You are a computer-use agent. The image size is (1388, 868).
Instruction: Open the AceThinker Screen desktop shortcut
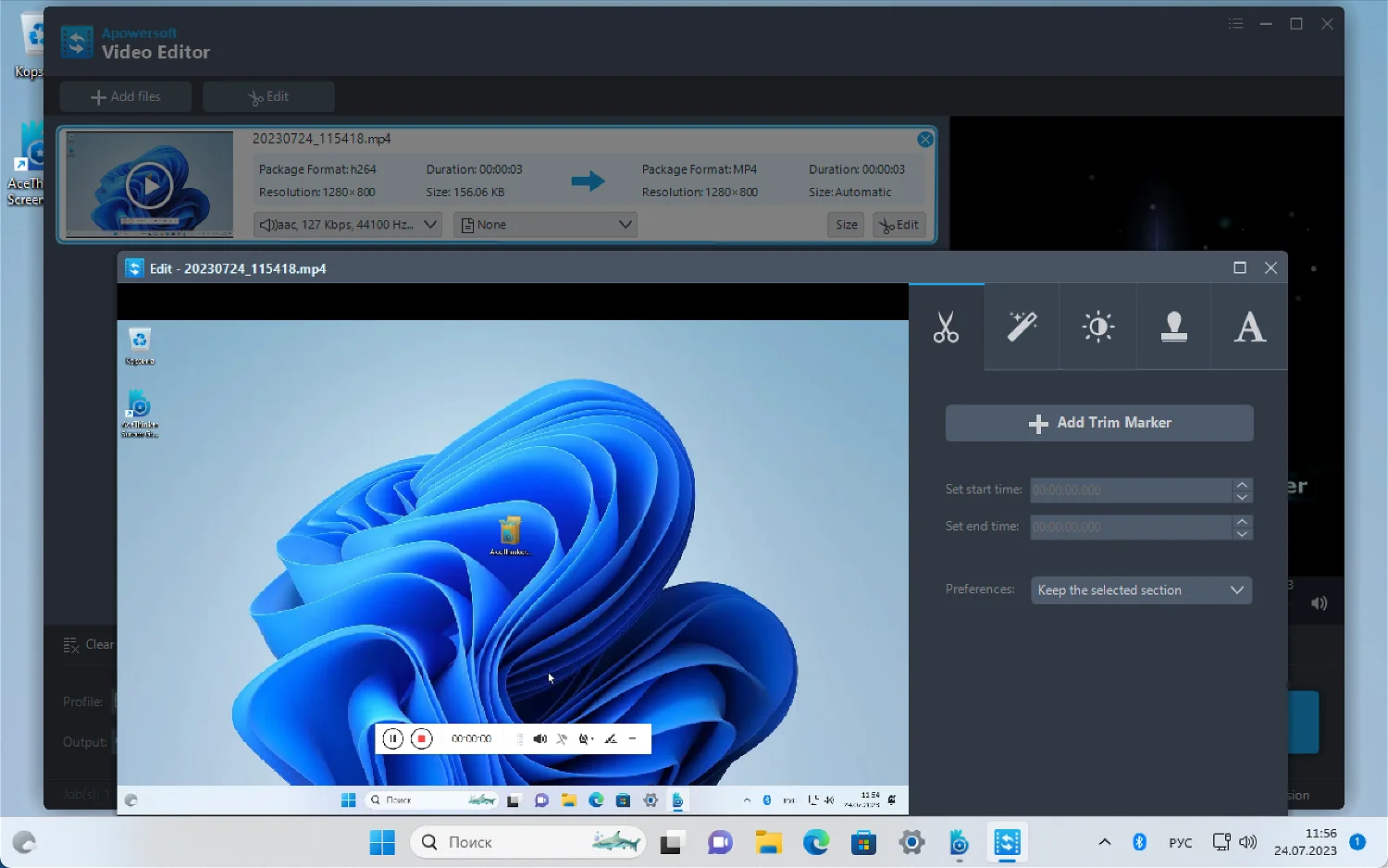[x=26, y=165]
